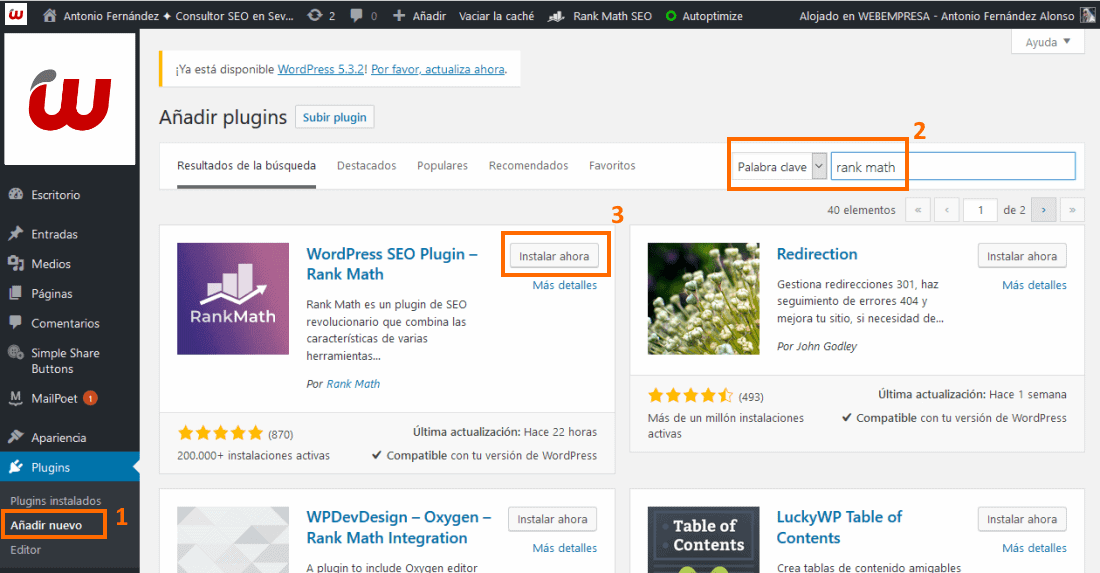
Task: Select Añadir nuevo under Plugins
Action: [x=46, y=525]
